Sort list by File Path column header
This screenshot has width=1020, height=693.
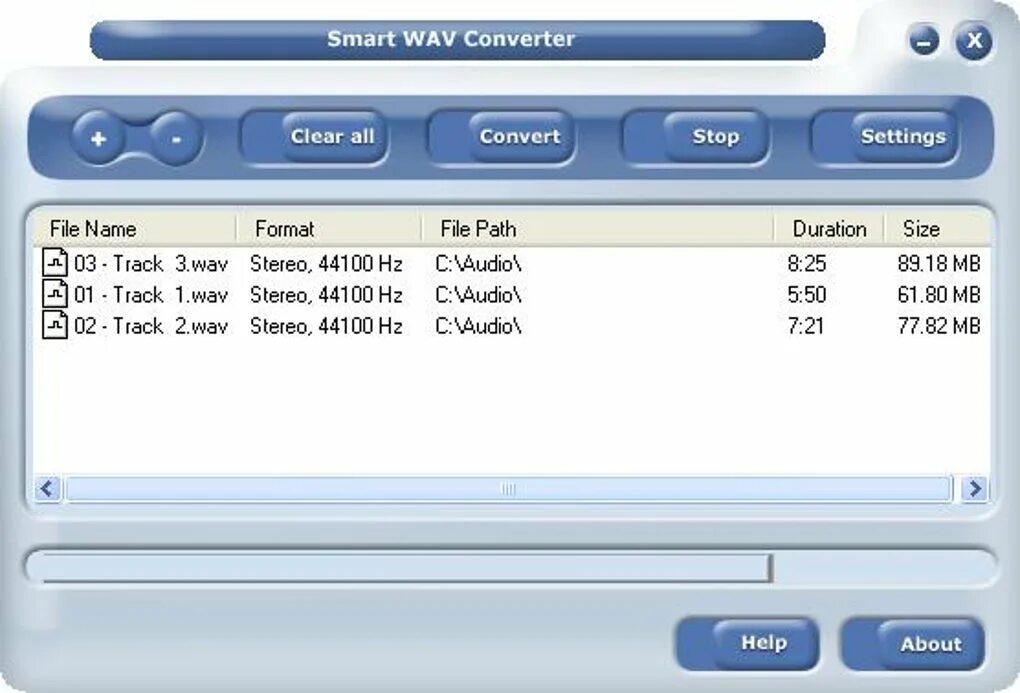click(598, 229)
